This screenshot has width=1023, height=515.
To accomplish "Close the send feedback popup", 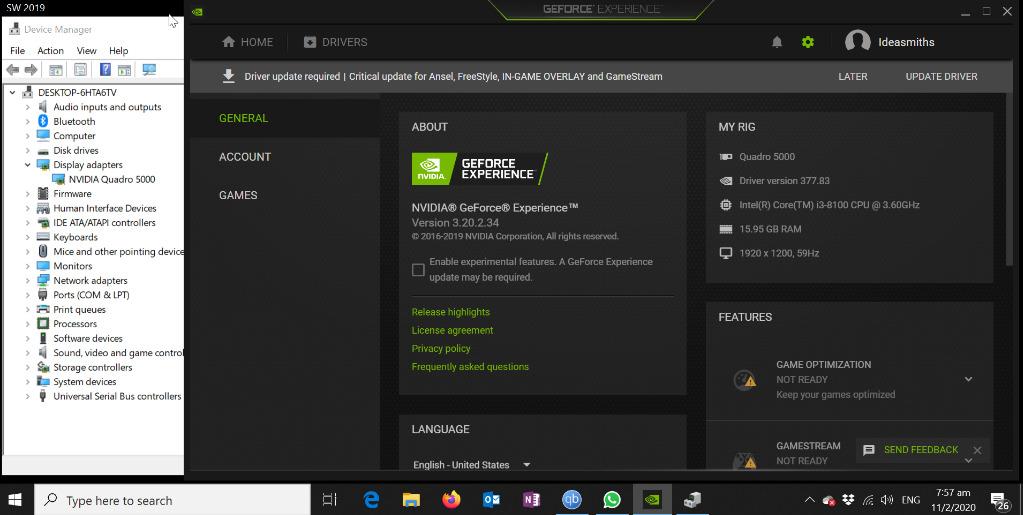I will [977, 450].
